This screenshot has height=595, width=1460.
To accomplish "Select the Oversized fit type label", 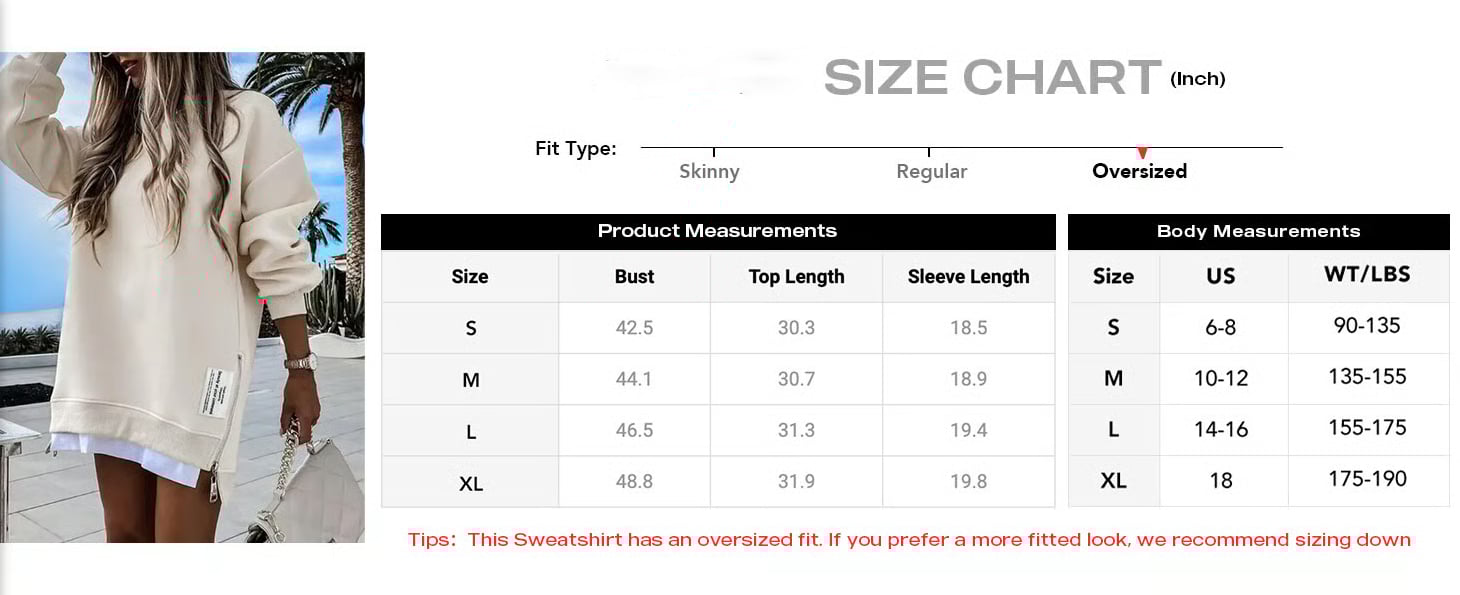I will pyautogui.click(x=1139, y=171).
